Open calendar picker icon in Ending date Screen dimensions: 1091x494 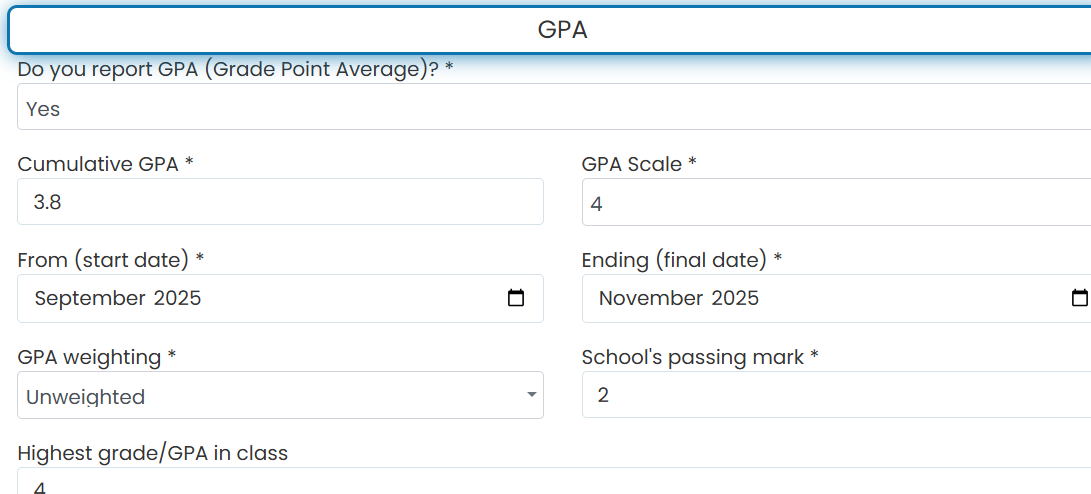coord(1079,298)
